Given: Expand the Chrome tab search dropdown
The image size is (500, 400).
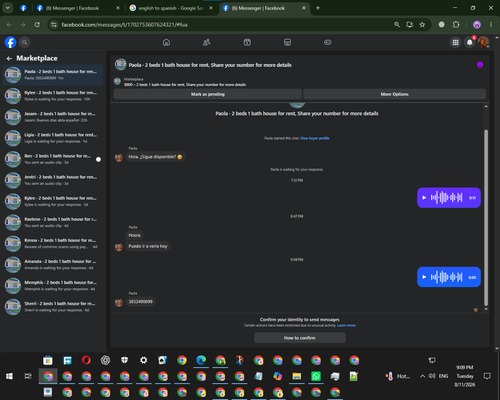Looking at the screenshot, I should click(x=8, y=8).
